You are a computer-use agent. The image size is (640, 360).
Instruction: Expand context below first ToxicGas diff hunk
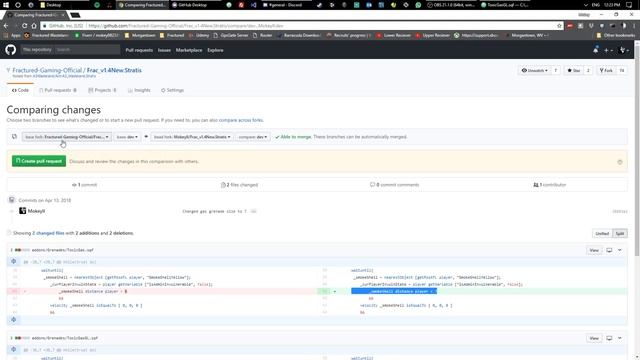coord(13,320)
